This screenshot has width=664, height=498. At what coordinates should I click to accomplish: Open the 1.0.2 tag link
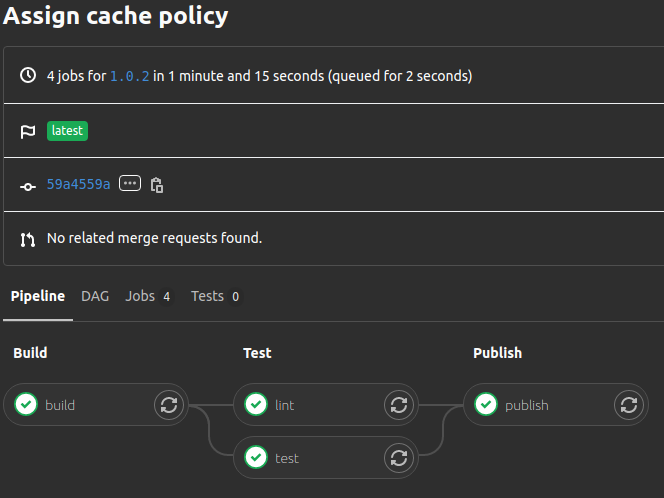tap(130, 76)
